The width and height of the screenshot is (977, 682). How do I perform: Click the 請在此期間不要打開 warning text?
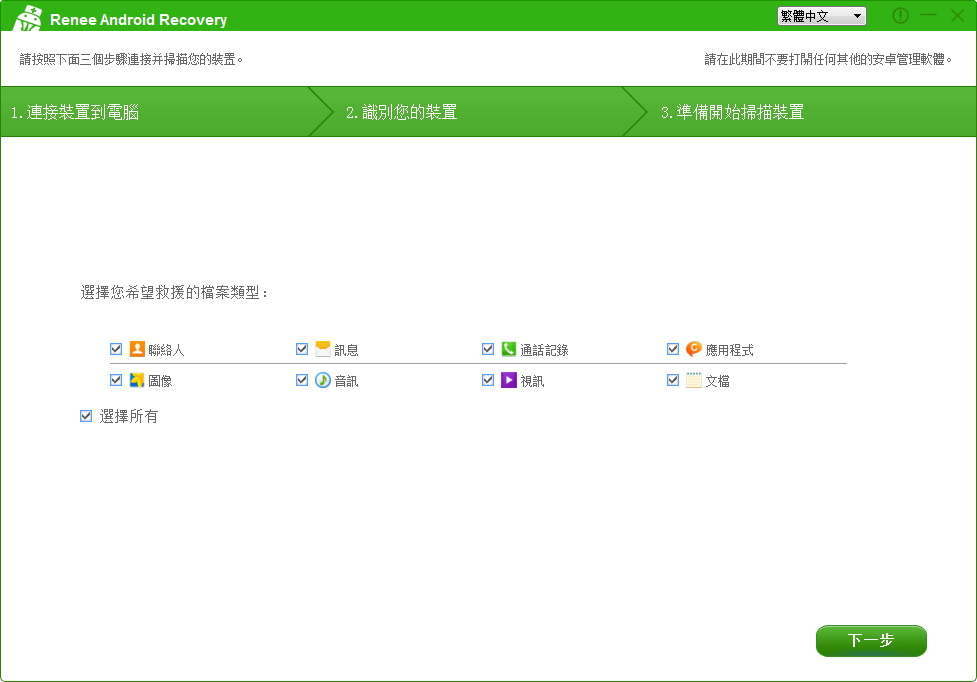pos(829,59)
